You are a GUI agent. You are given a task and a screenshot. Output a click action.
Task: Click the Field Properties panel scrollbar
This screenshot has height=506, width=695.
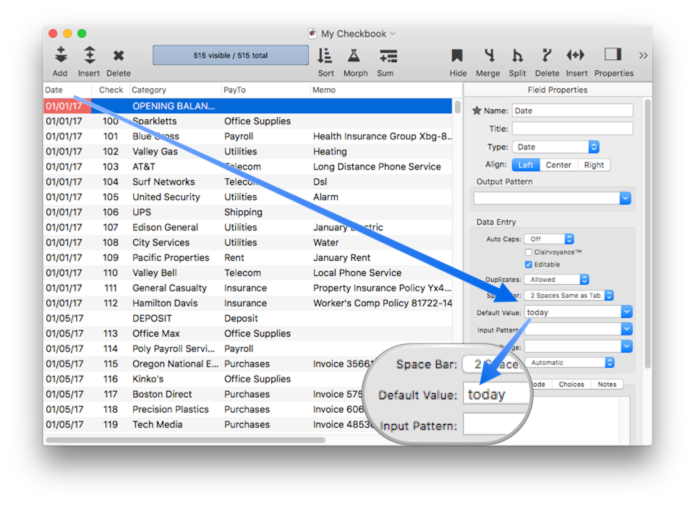pos(648,235)
